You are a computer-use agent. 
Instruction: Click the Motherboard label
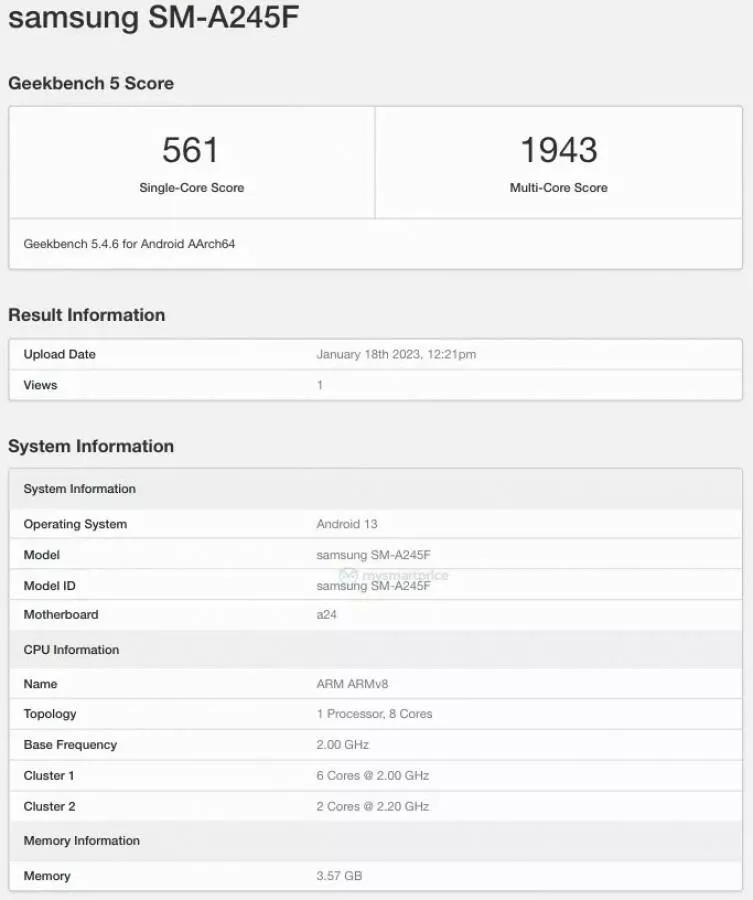pyautogui.click(x=61, y=615)
